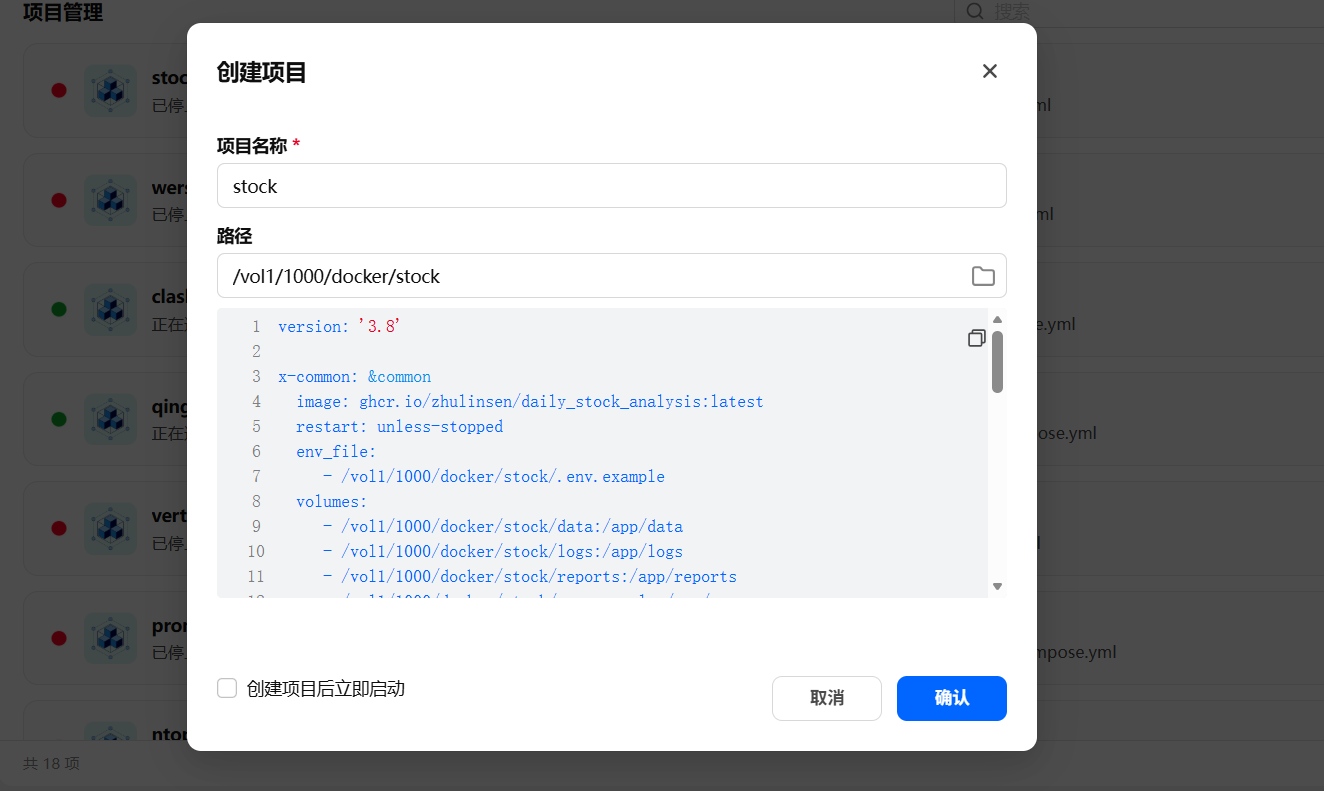This screenshot has height=791, width=1324.
Task: Click the data:/app/data volume line
Action: click(x=503, y=527)
